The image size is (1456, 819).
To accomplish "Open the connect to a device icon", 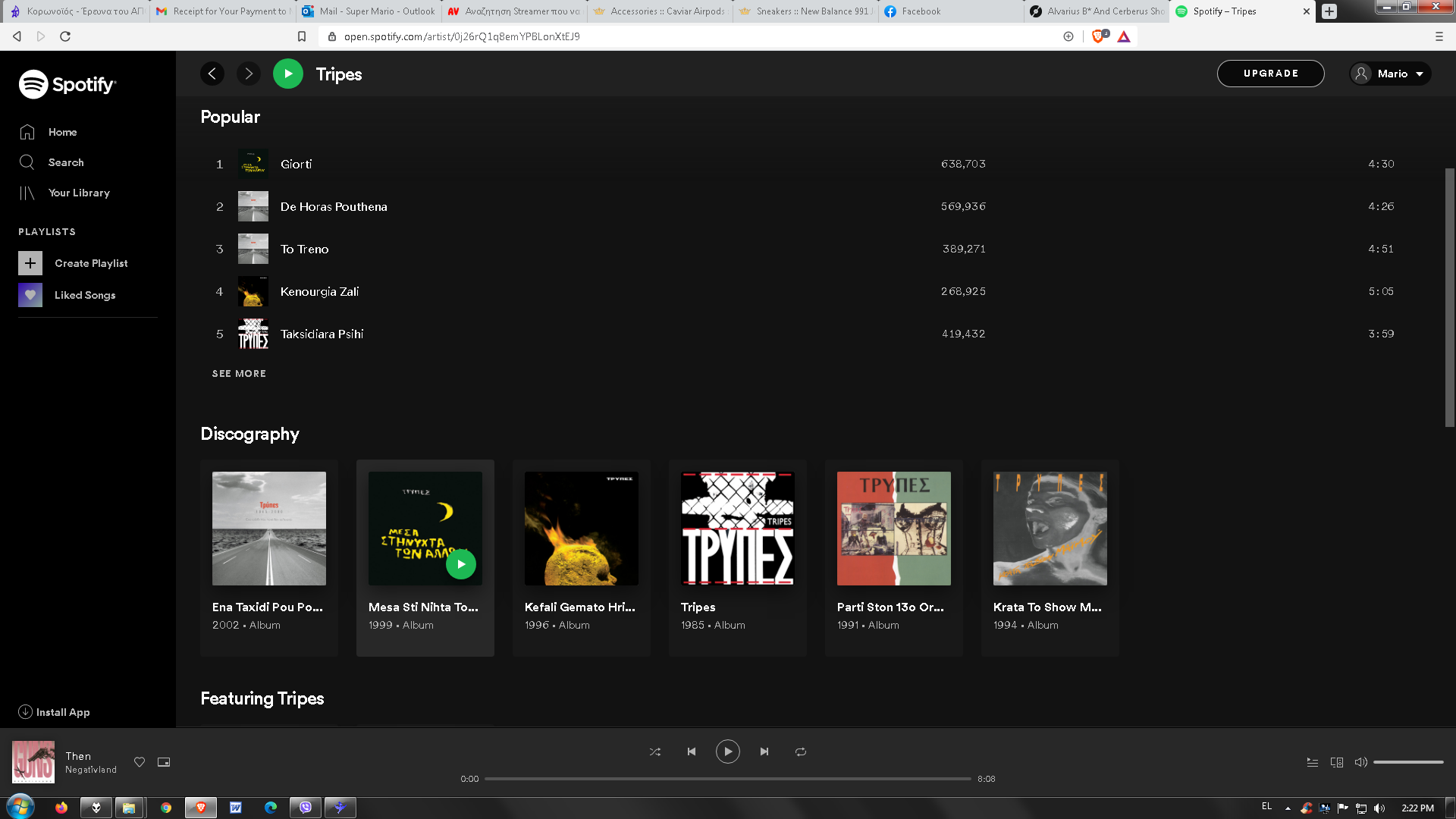I will [1337, 762].
